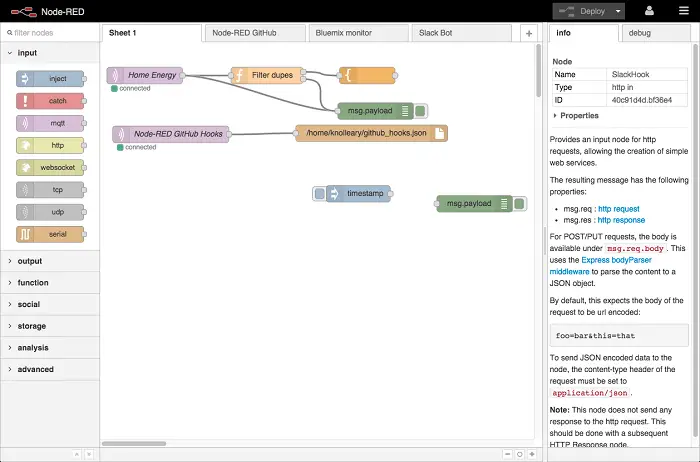
Task: Expand the social palette category
Action: point(50,304)
